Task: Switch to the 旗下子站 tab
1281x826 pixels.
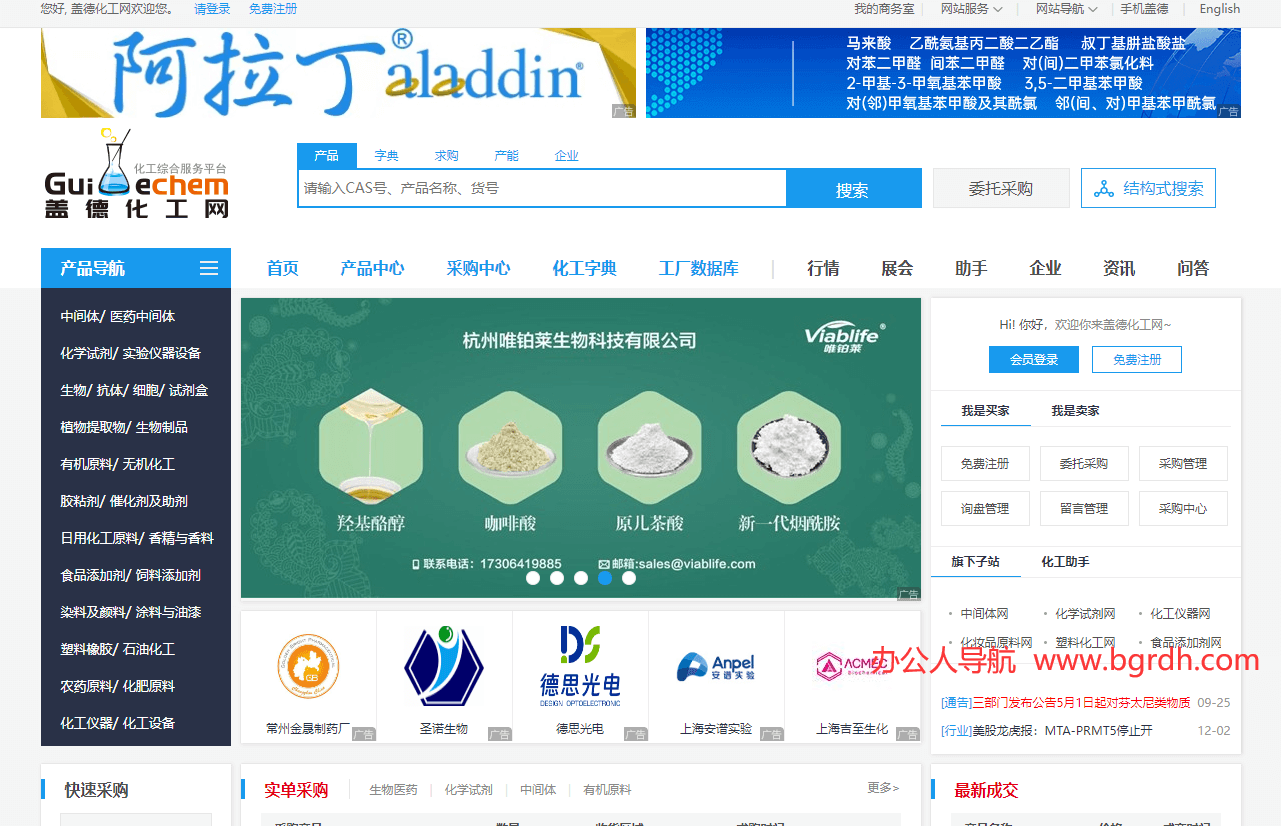Action: click(975, 562)
